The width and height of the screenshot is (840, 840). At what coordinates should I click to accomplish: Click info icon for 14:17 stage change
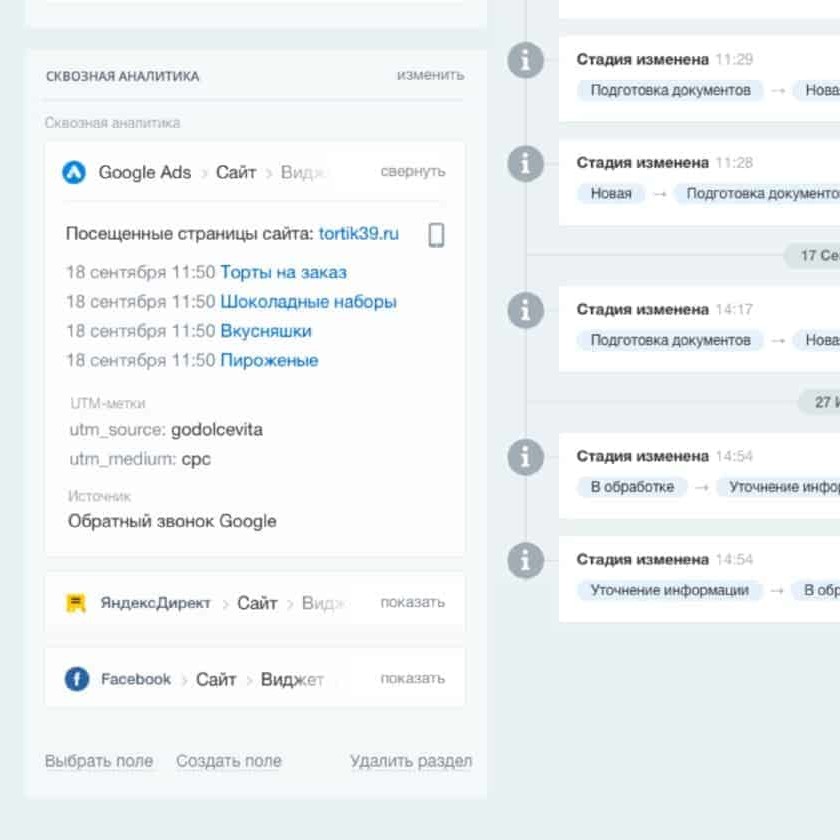[x=526, y=310]
